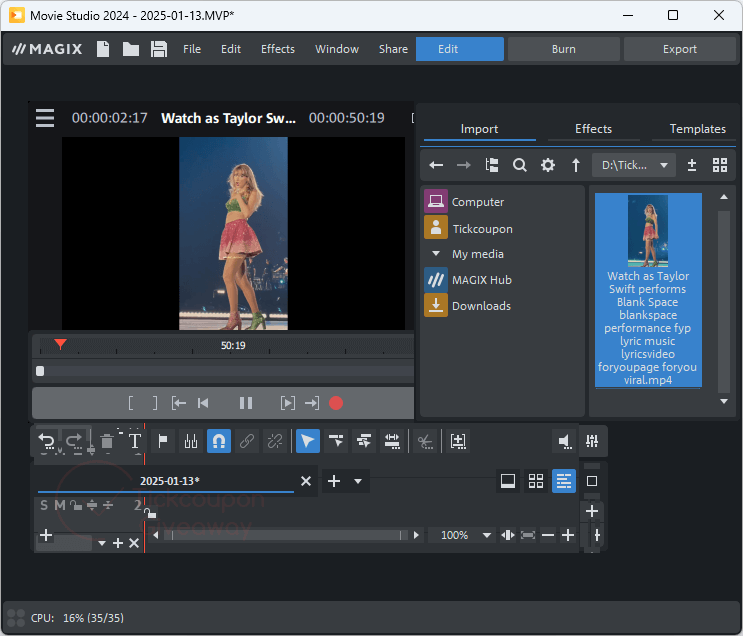Click the preview position slider handle

tap(40, 371)
